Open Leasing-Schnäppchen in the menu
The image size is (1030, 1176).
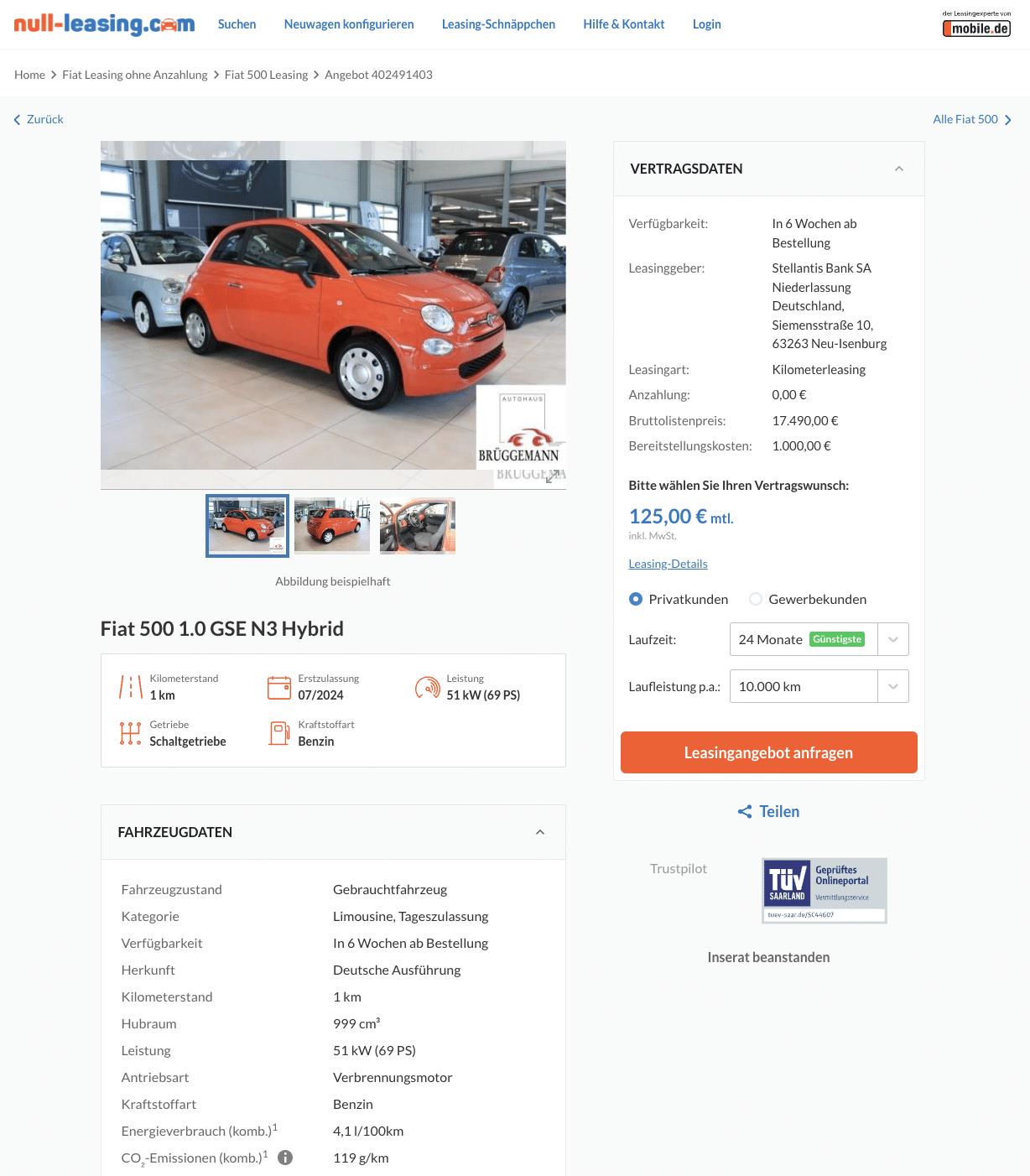[498, 24]
